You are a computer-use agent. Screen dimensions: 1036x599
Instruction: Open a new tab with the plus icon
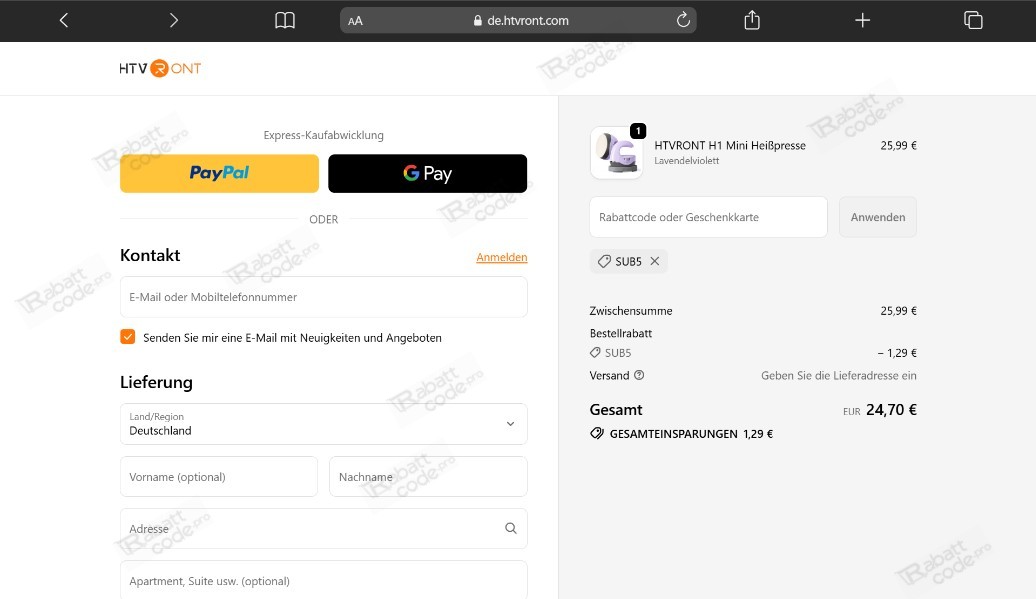[862, 20]
